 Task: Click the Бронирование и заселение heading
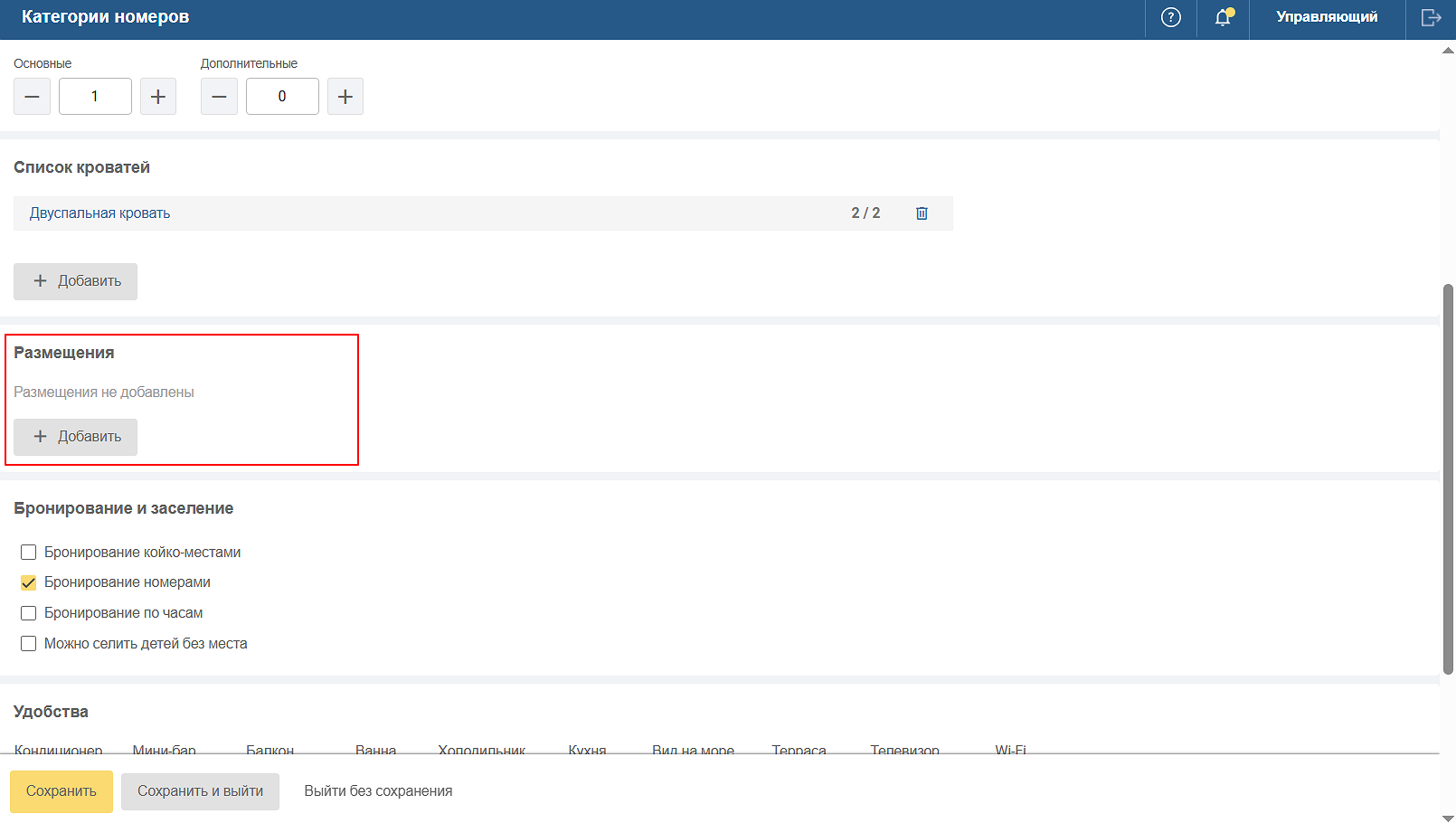(124, 508)
